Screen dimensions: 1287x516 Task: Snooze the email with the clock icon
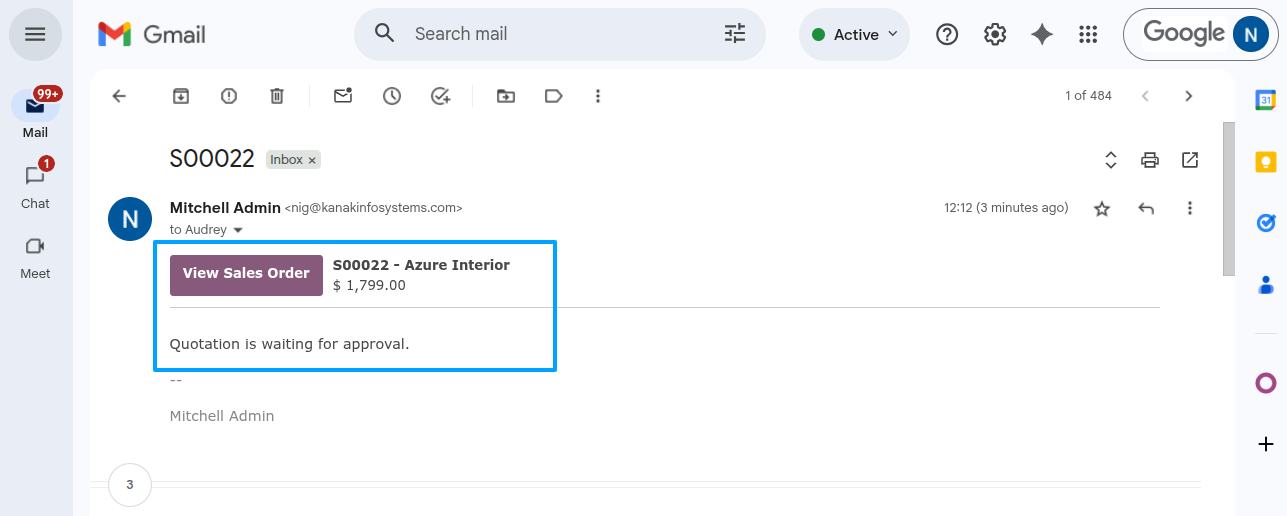(x=392, y=96)
